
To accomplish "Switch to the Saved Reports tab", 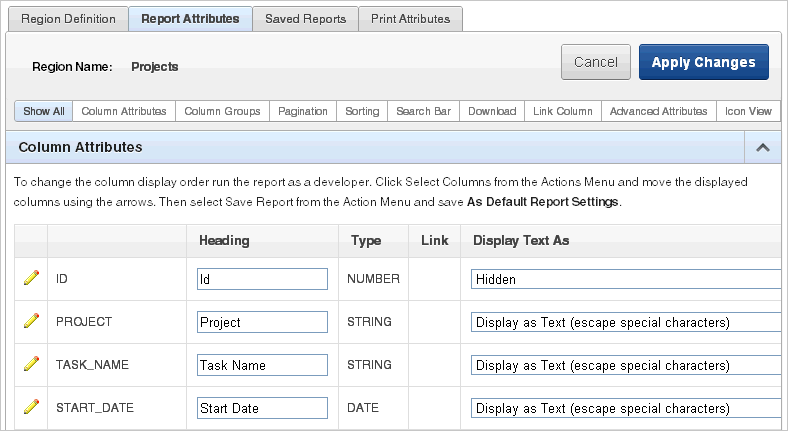I will click(306, 19).
